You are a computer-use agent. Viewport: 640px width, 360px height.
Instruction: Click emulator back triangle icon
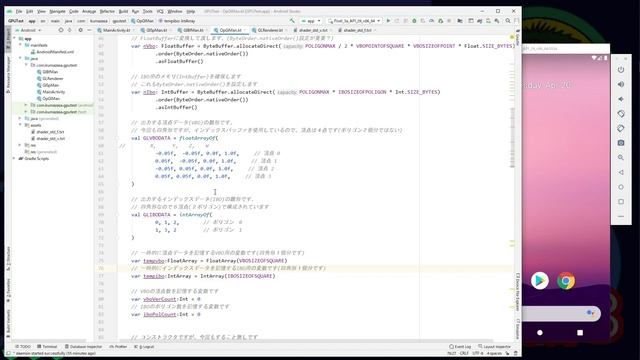(621, 172)
